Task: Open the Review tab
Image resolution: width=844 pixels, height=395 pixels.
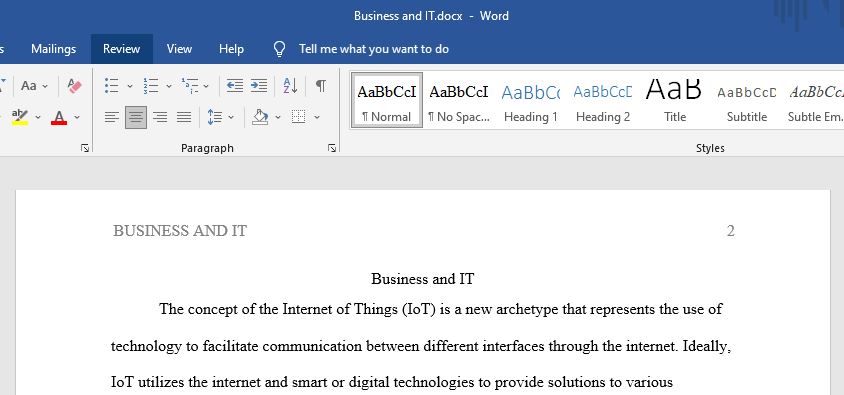Action: pyautogui.click(x=122, y=49)
